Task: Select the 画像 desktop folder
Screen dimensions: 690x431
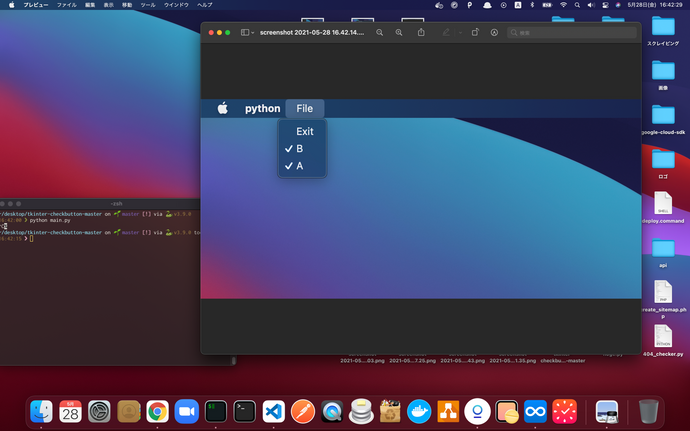Action: coord(663,75)
